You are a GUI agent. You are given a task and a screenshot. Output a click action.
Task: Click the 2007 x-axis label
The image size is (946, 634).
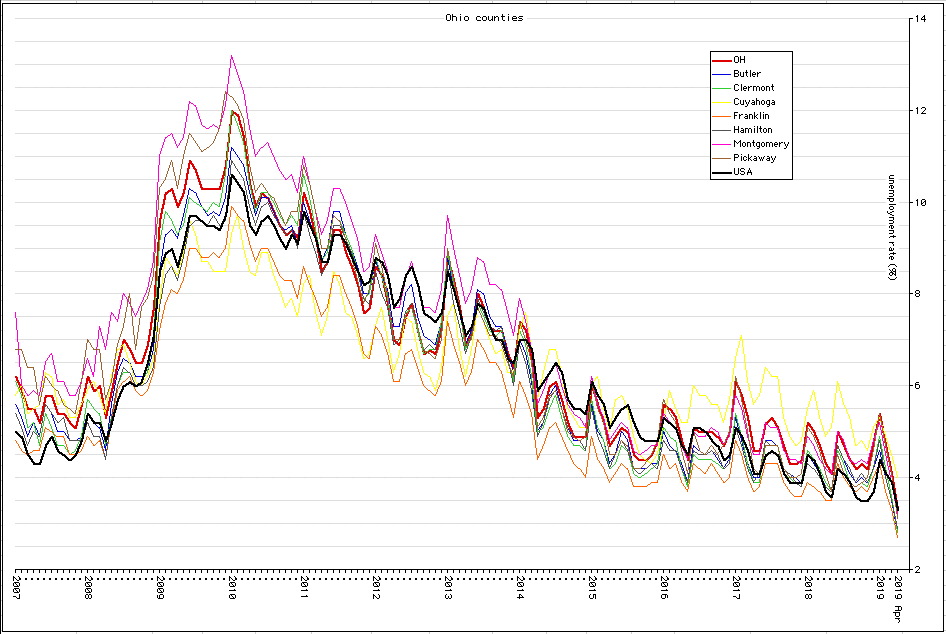tap(16, 588)
